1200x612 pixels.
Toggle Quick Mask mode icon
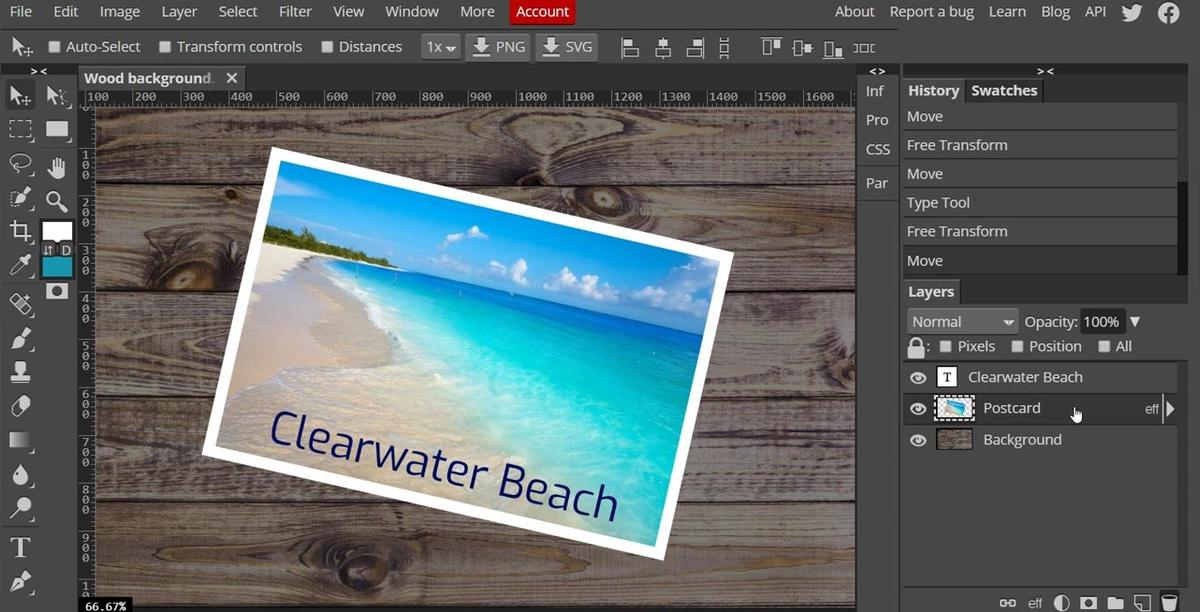point(57,291)
